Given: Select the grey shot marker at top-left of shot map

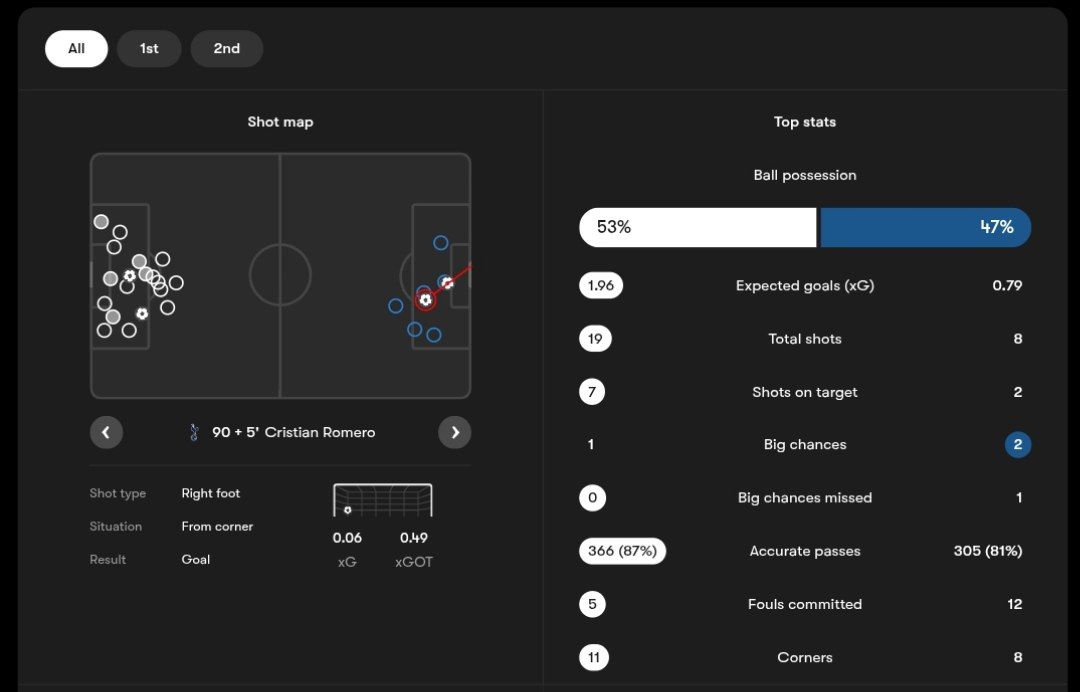Looking at the screenshot, I should click(x=101, y=222).
